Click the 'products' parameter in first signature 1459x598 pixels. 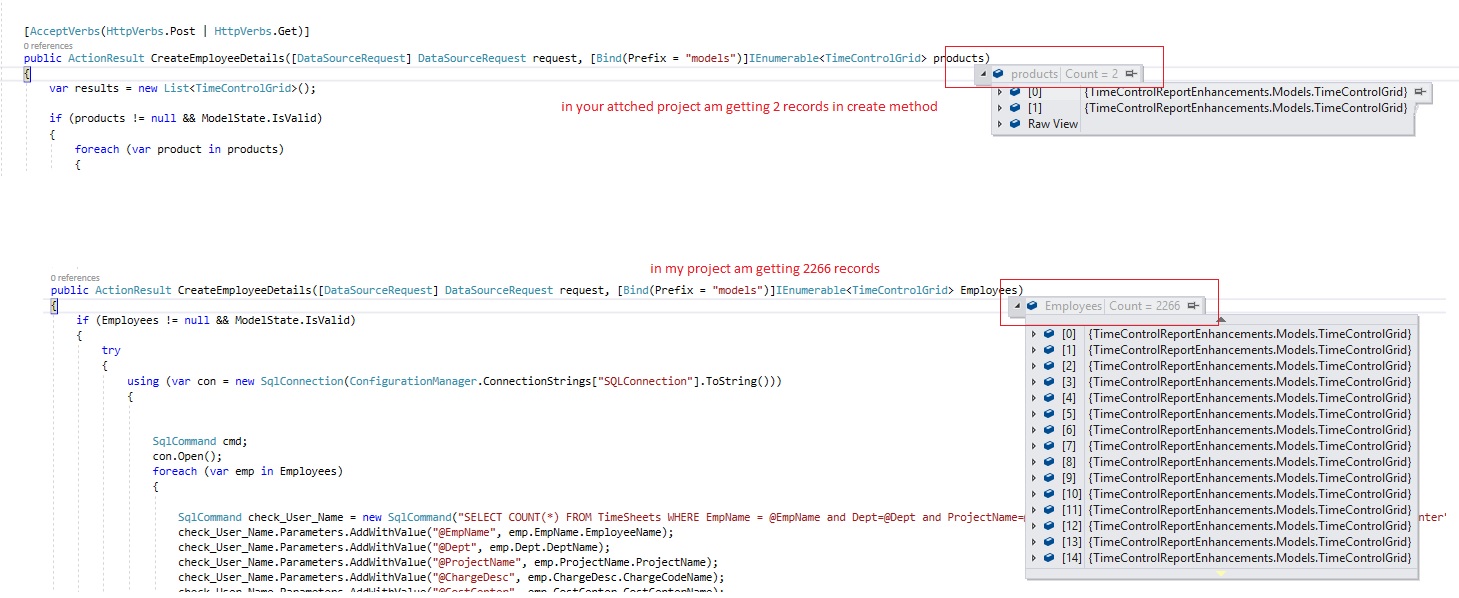click(x=958, y=58)
